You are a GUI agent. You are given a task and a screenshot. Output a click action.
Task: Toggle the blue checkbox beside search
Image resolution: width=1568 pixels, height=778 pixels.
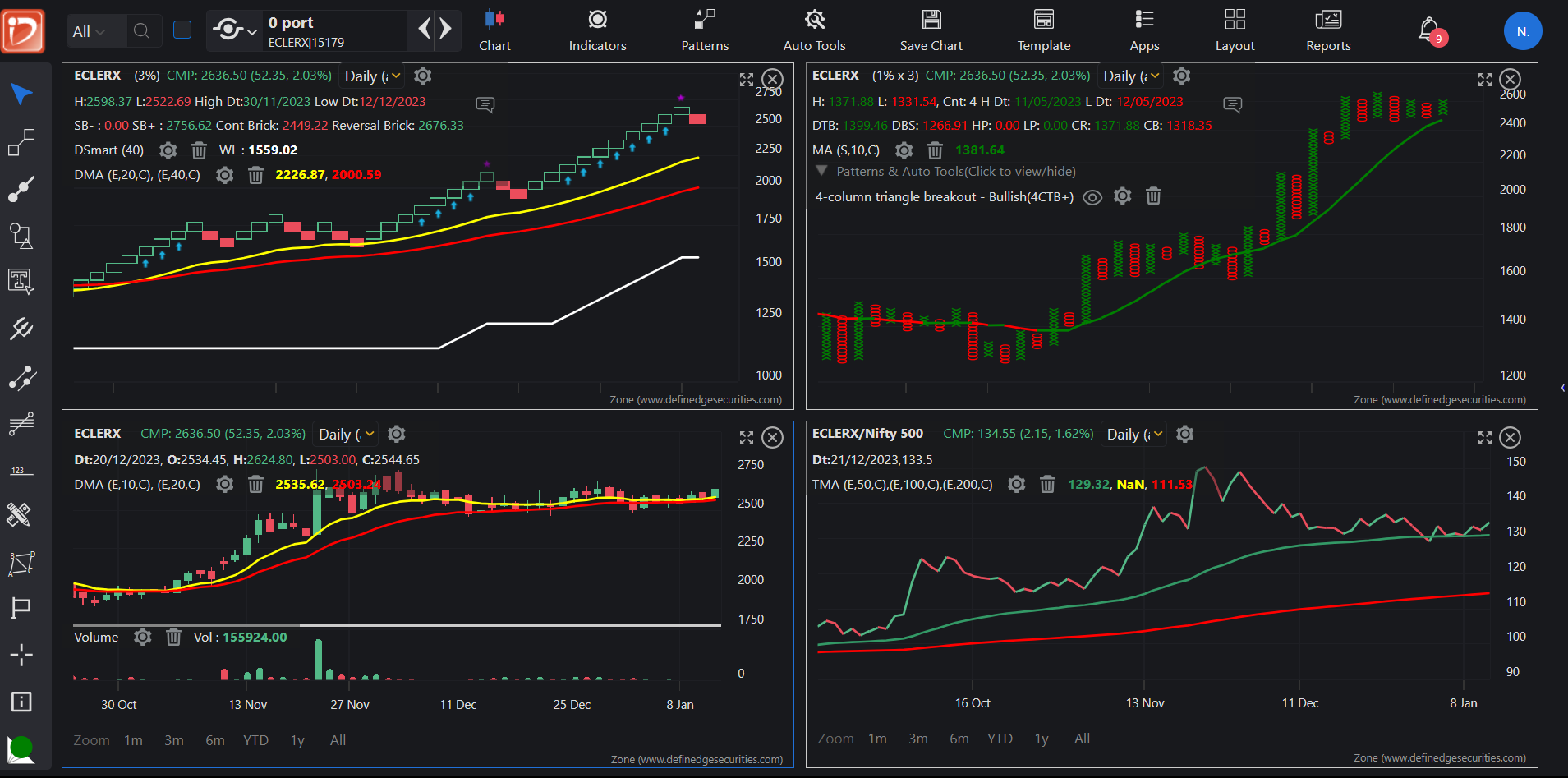[182, 30]
